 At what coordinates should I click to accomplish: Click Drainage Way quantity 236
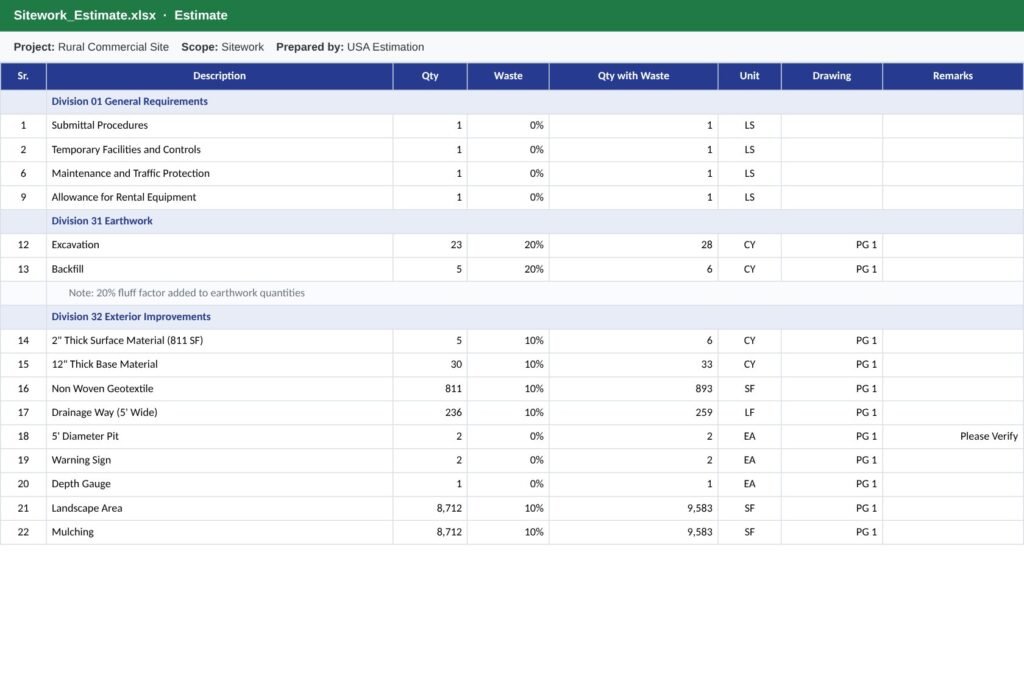[x=430, y=413]
